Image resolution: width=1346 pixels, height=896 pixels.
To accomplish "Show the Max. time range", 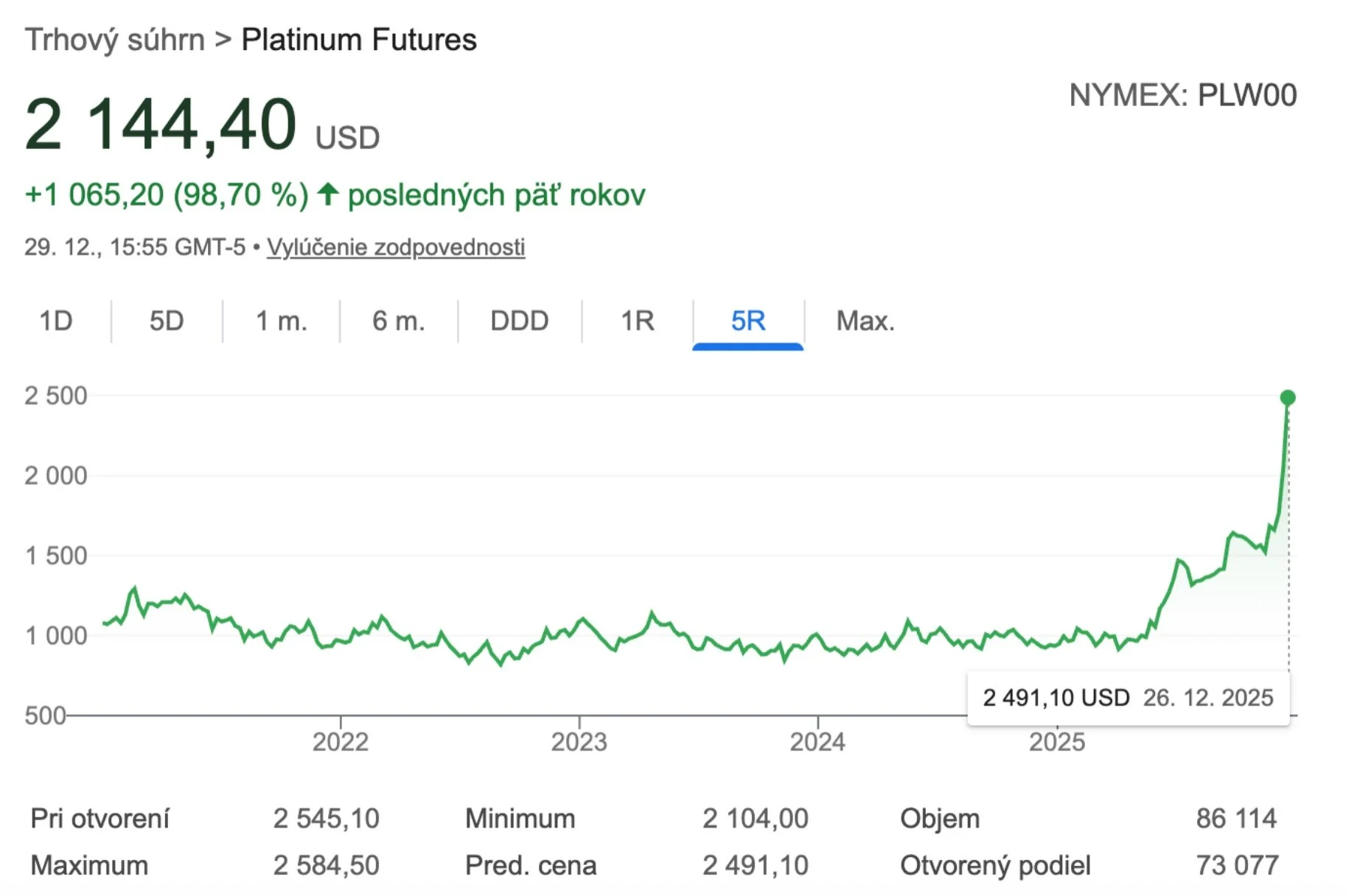I will tap(865, 321).
